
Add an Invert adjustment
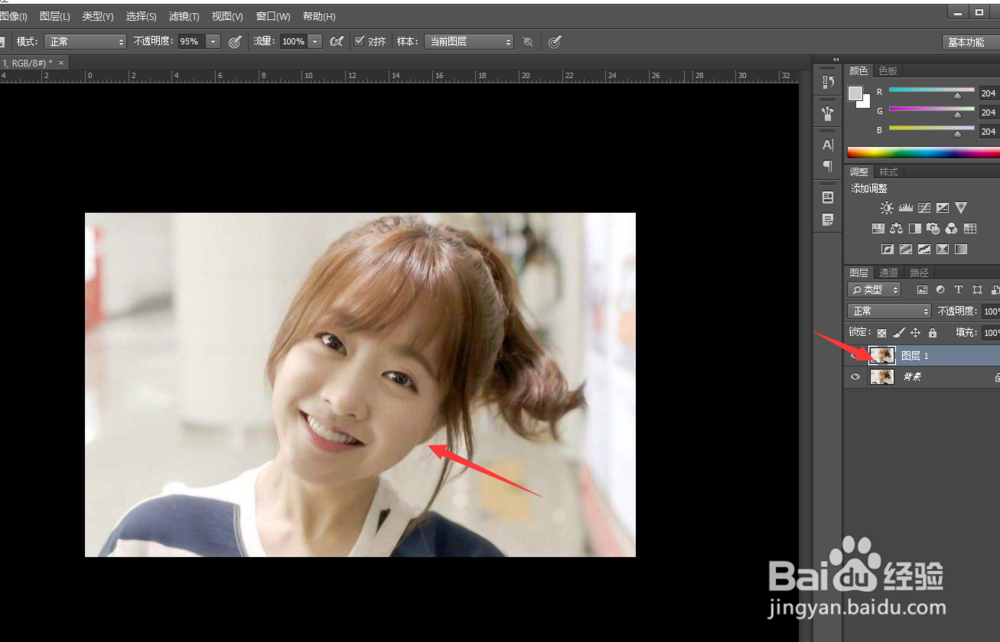pyautogui.click(x=887, y=249)
